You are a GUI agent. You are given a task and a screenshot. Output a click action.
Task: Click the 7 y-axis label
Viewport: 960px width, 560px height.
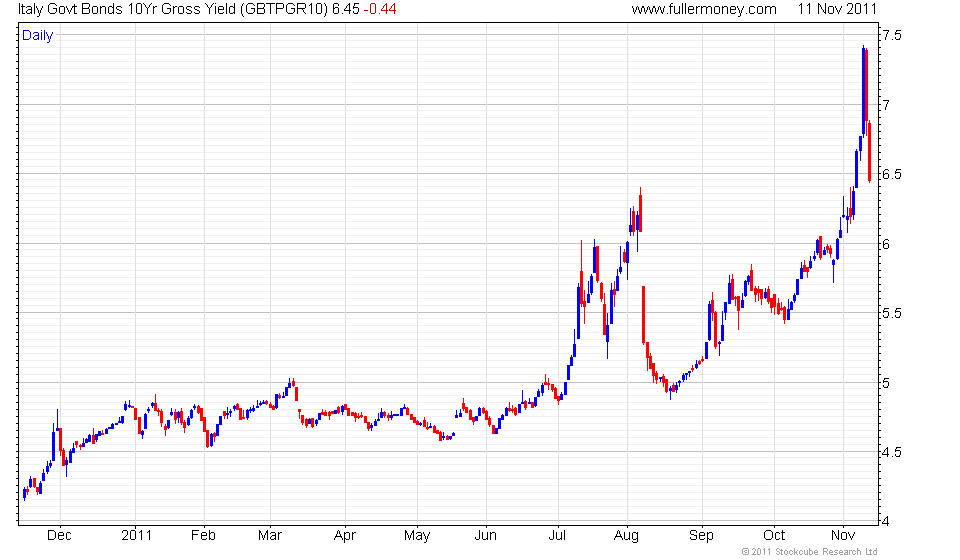tap(886, 105)
